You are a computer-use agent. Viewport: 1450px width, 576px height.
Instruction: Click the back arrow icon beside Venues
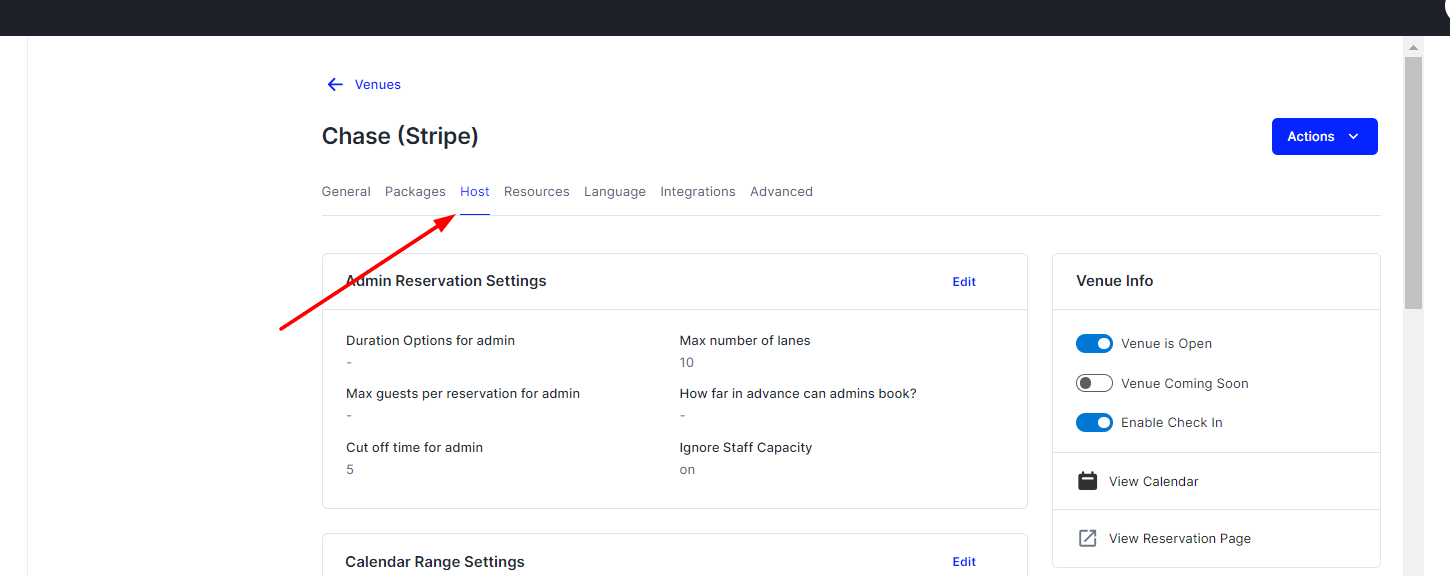point(335,85)
